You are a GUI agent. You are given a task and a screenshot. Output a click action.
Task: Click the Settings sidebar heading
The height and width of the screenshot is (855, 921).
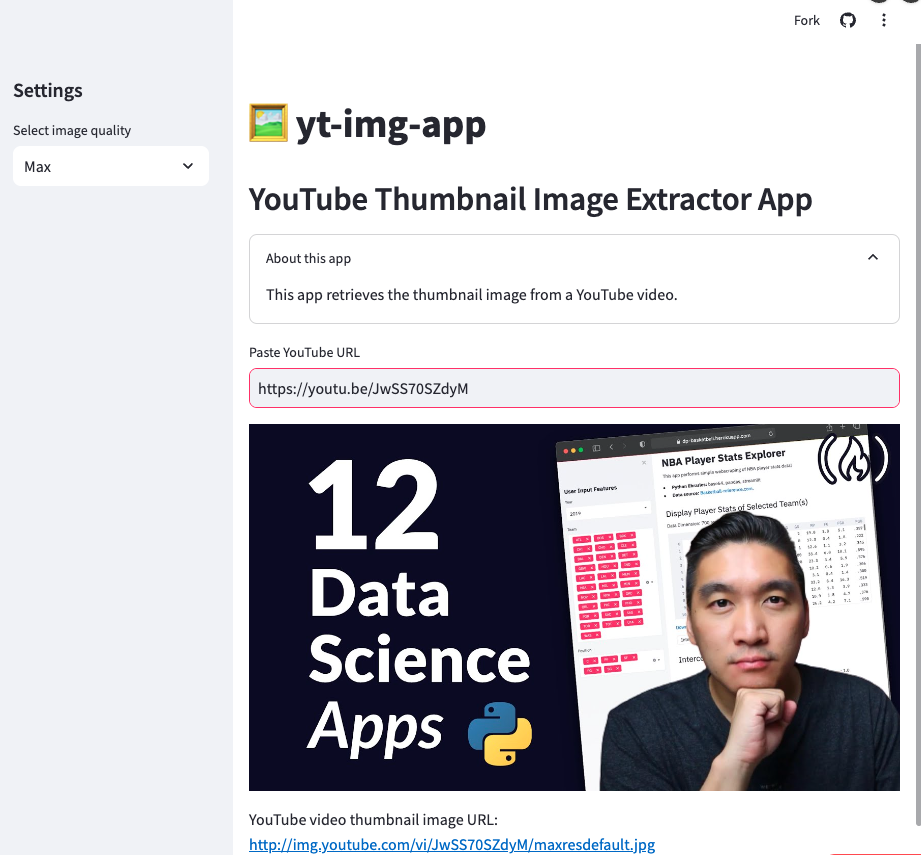48,90
